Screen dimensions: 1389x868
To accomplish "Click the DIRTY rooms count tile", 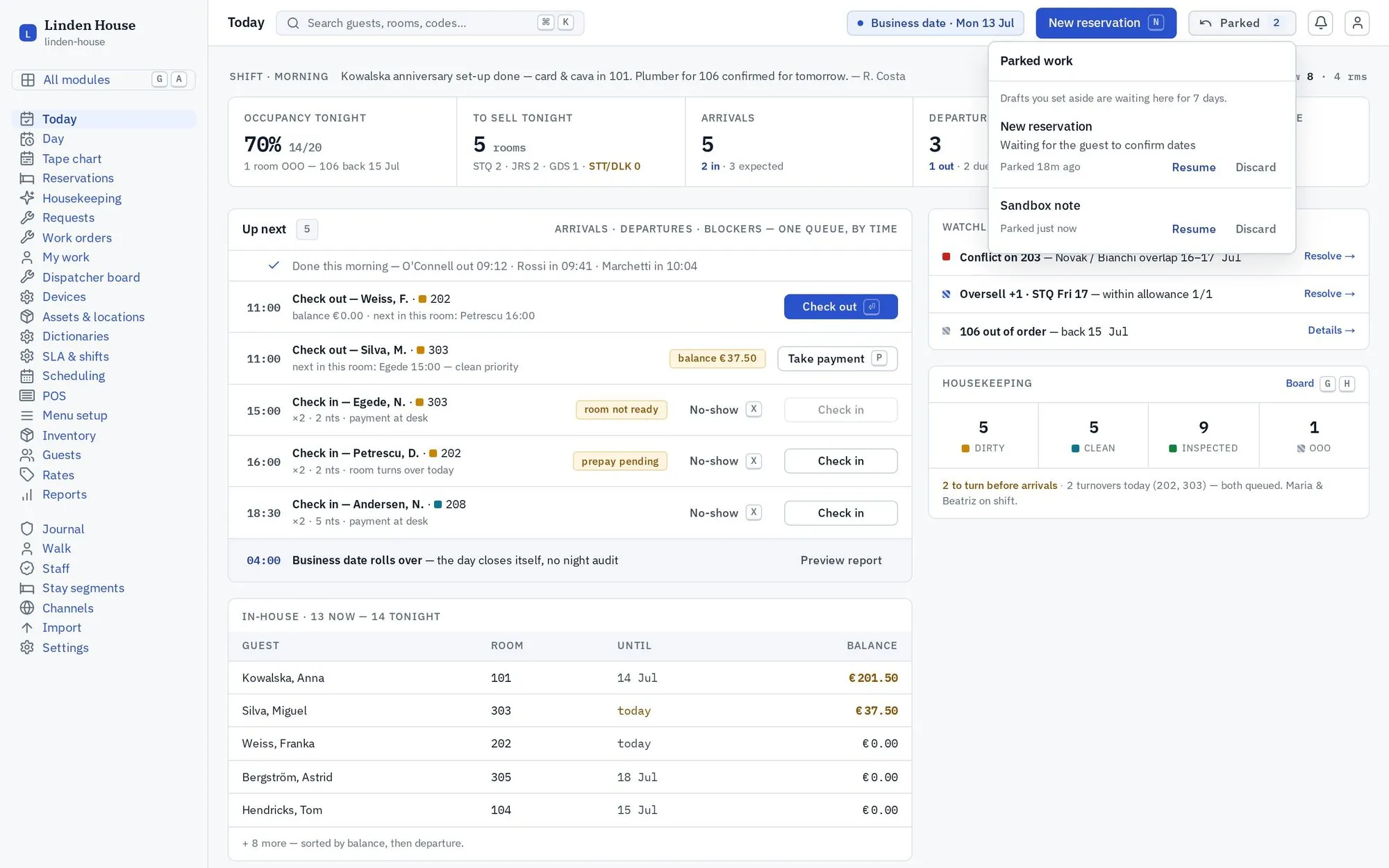I will (x=983, y=435).
